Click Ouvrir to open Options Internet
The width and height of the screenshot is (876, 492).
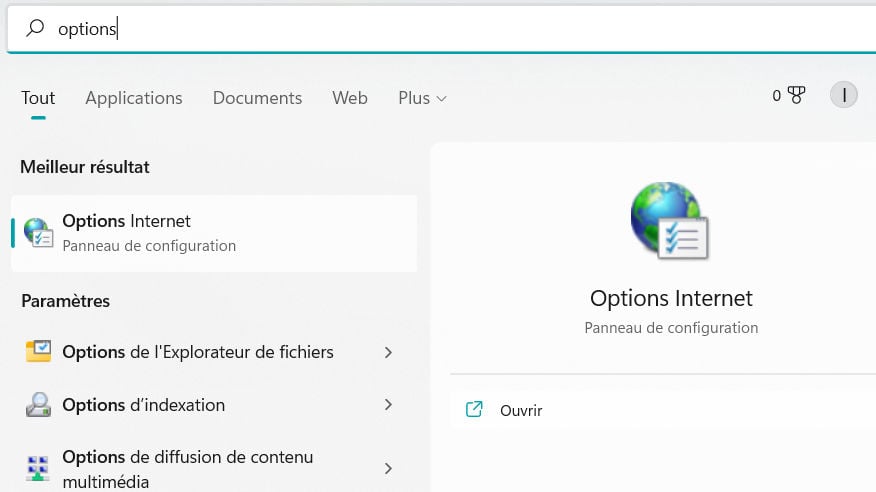pos(521,410)
